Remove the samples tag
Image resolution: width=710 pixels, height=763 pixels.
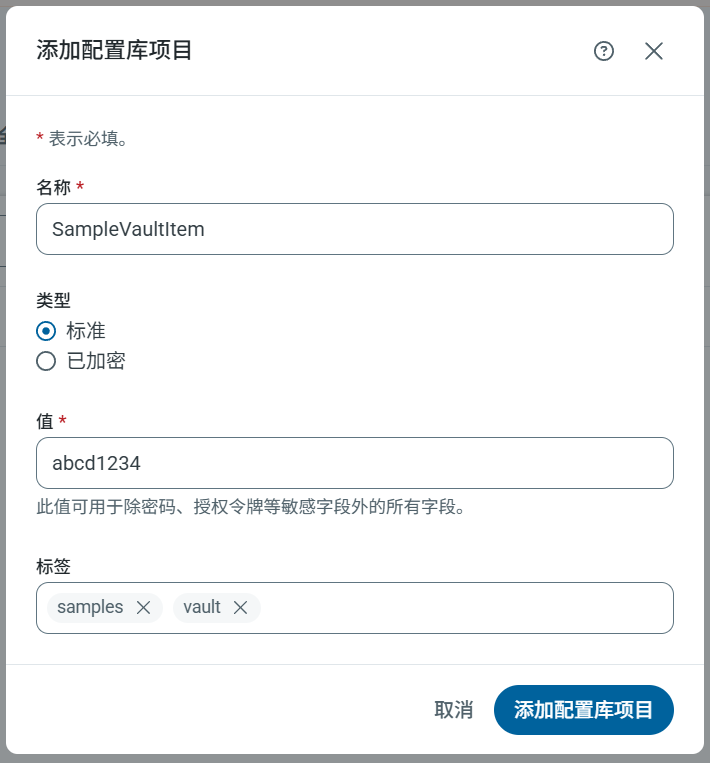tap(143, 607)
